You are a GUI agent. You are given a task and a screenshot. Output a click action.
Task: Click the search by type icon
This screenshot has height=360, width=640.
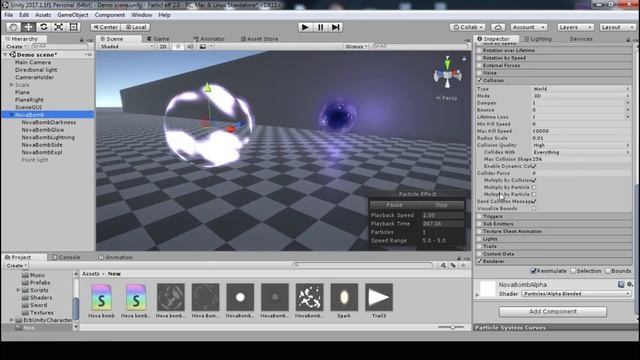pos(444,265)
